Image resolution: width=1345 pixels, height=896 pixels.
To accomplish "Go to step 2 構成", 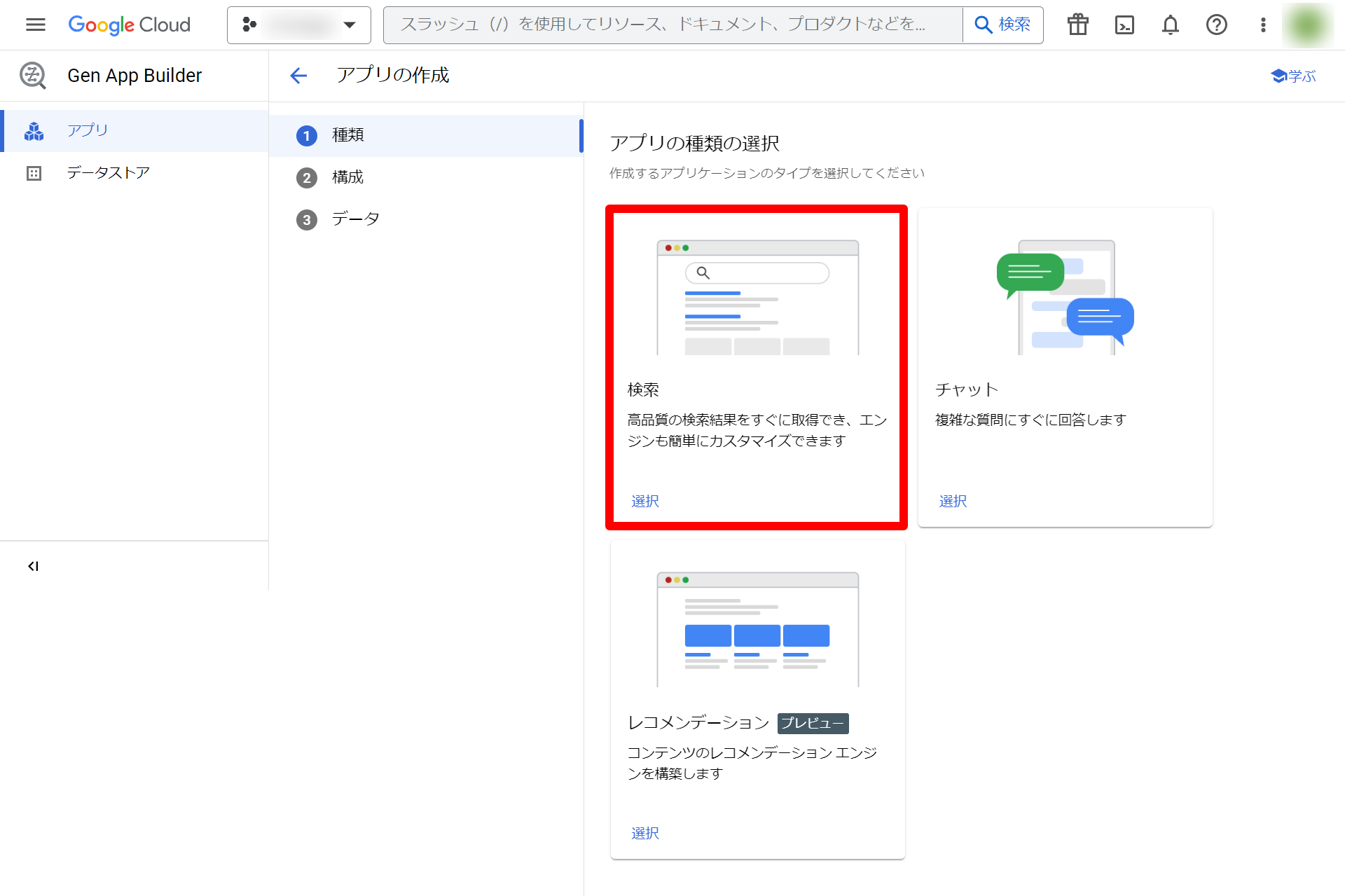I will point(347,177).
